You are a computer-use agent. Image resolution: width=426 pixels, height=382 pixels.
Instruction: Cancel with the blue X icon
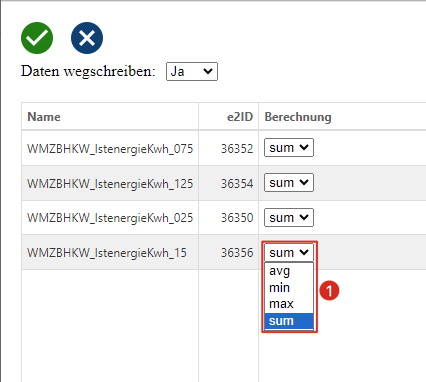(x=87, y=38)
